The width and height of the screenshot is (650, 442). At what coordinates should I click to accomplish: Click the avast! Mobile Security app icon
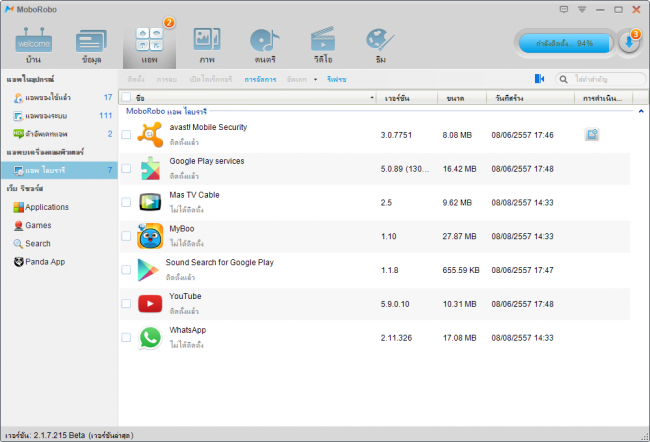[150, 134]
